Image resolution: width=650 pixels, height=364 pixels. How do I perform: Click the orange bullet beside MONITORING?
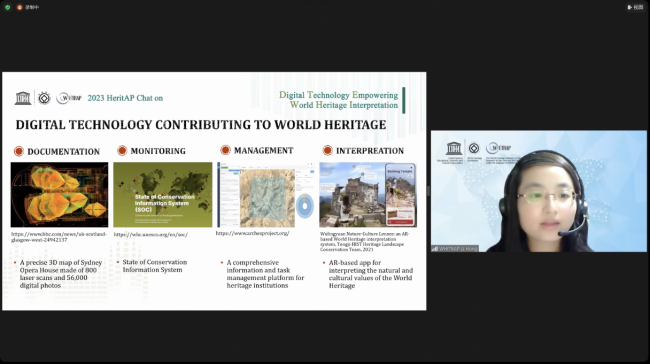(x=122, y=150)
